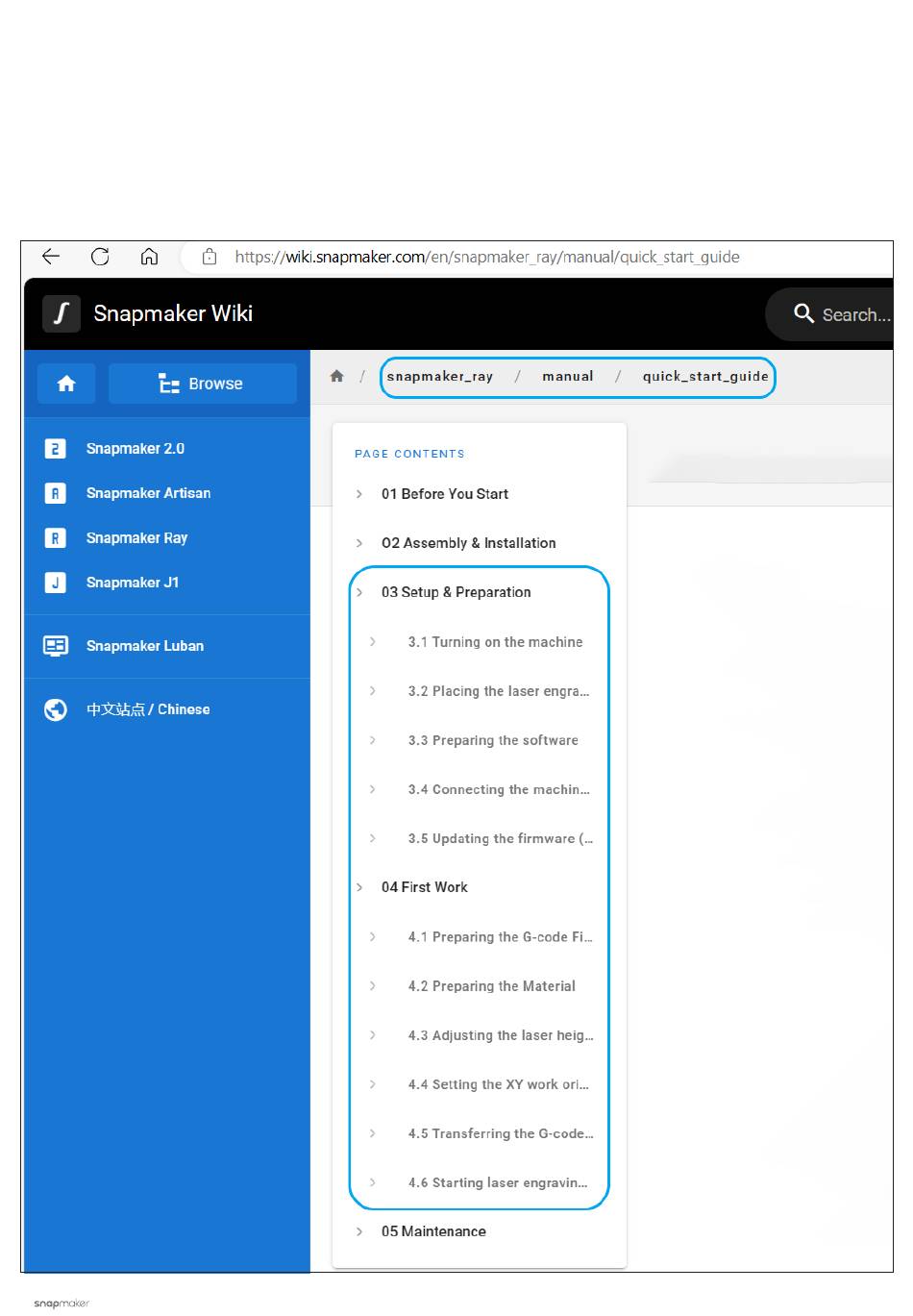Go to 3.3 Preparing the software
The image size is (913, 1316).
(x=493, y=740)
